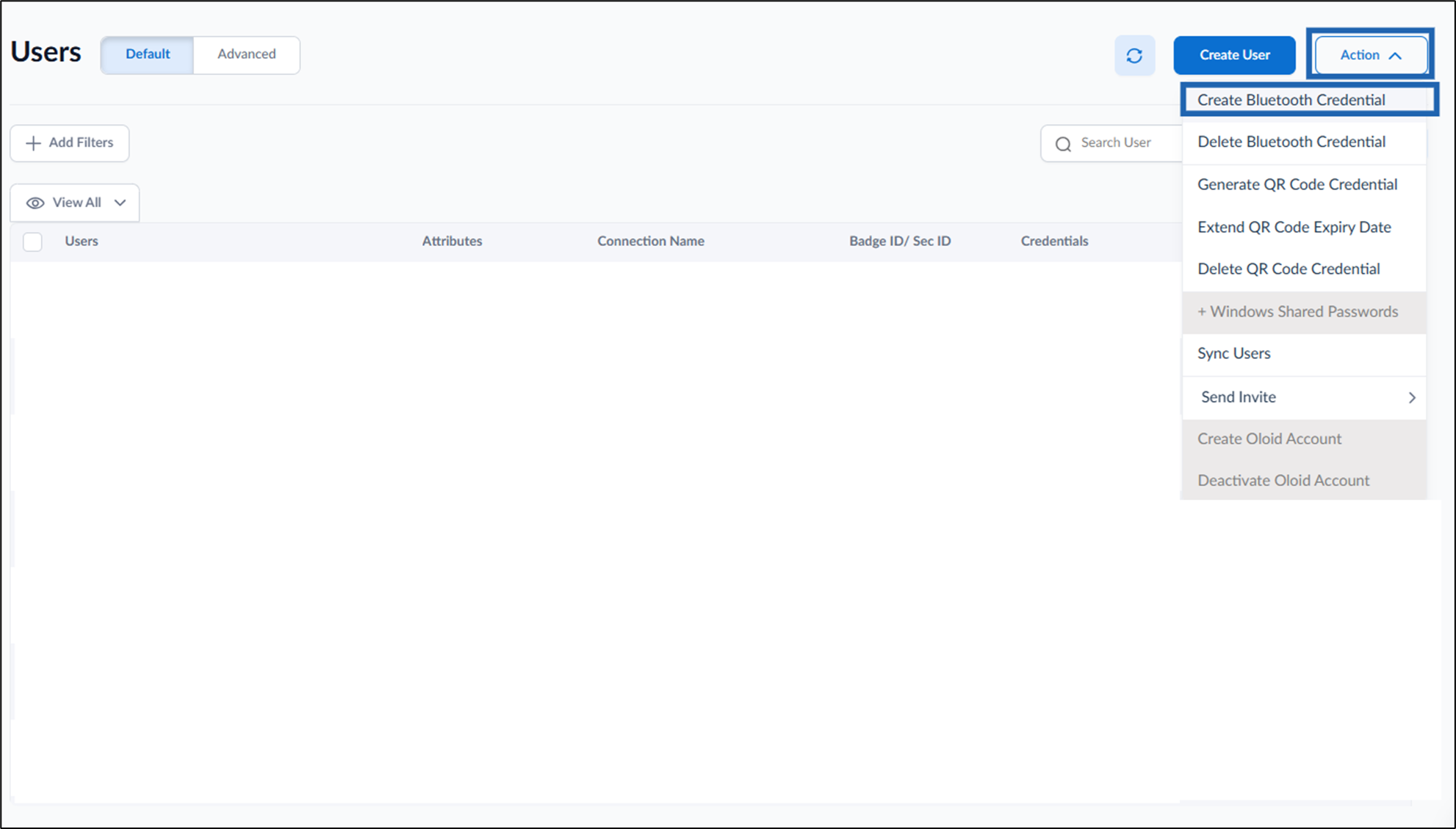Select Generate QR Code Credential
Image resolution: width=1456 pixels, height=829 pixels.
tap(1304, 185)
